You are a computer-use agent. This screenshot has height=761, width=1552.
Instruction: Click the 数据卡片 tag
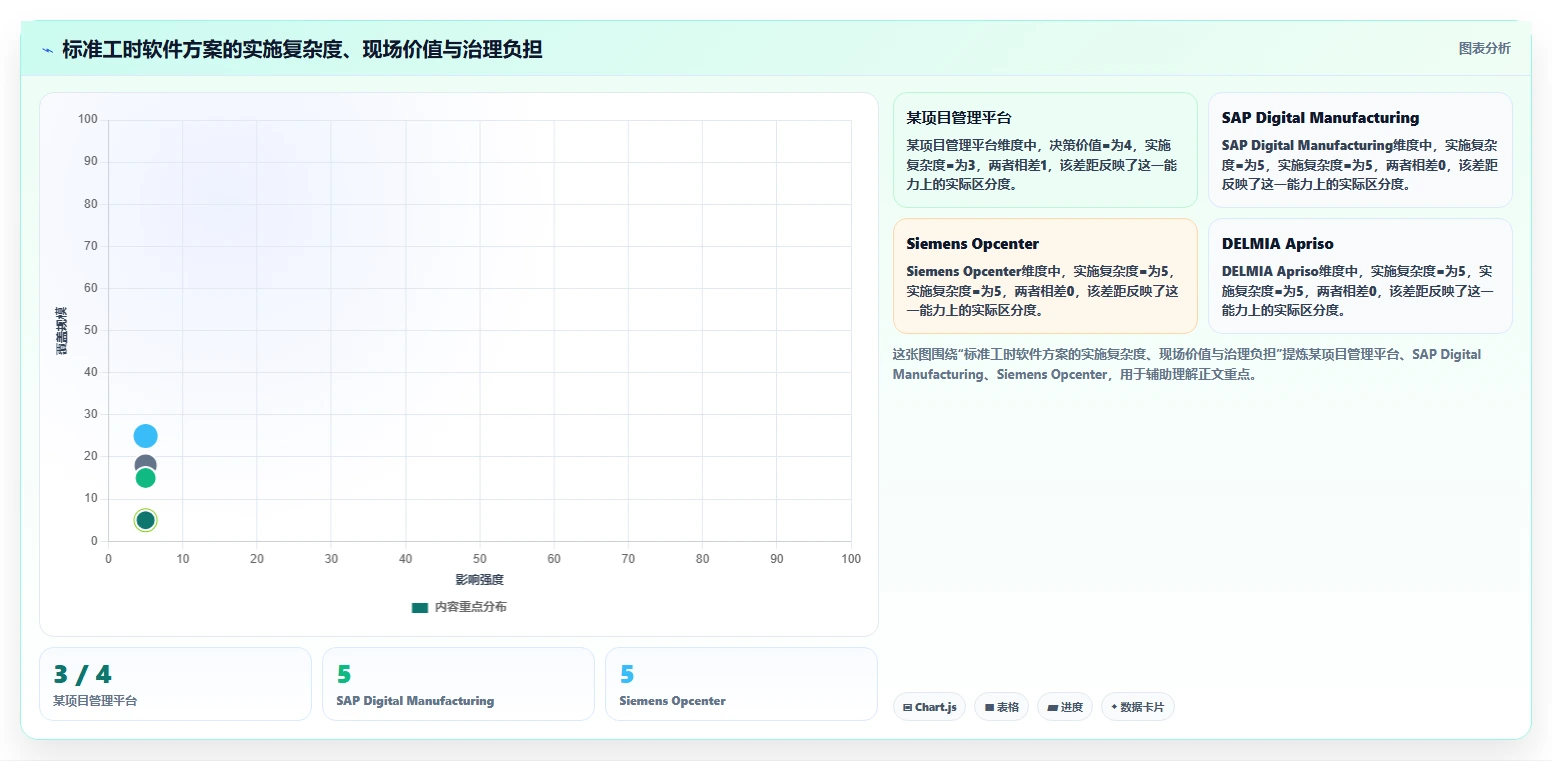[x=1138, y=707]
